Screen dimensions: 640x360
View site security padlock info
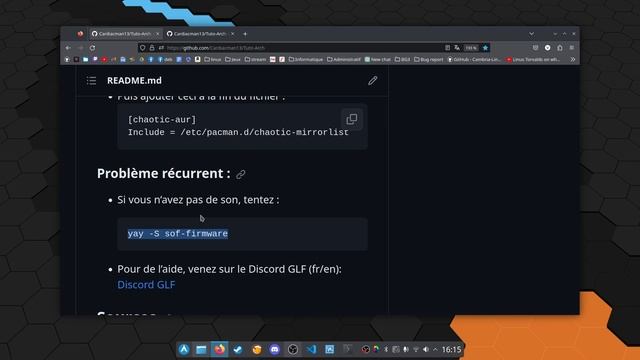152,48
